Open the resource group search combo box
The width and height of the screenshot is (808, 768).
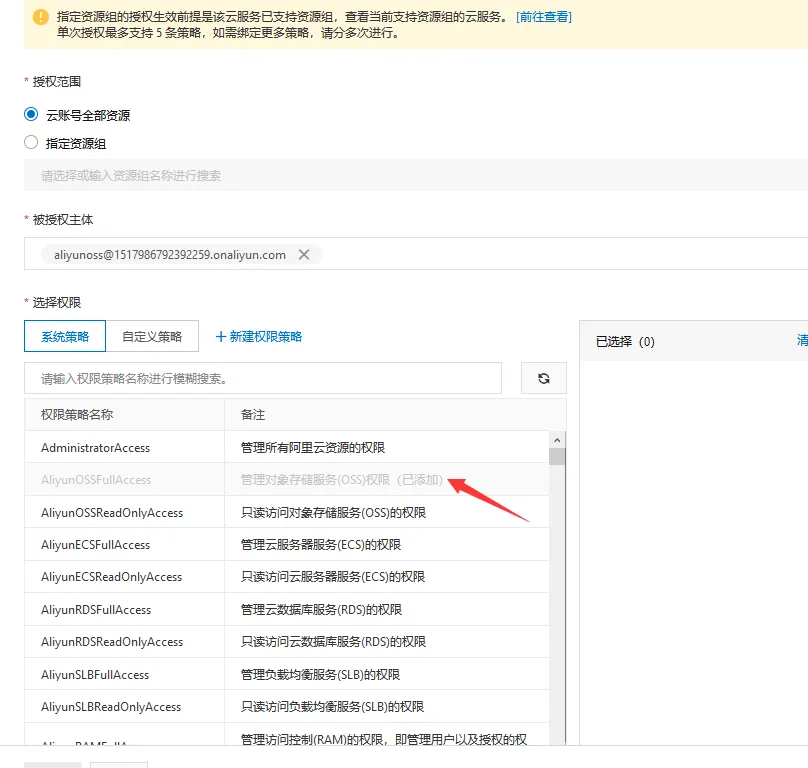tap(416, 175)
